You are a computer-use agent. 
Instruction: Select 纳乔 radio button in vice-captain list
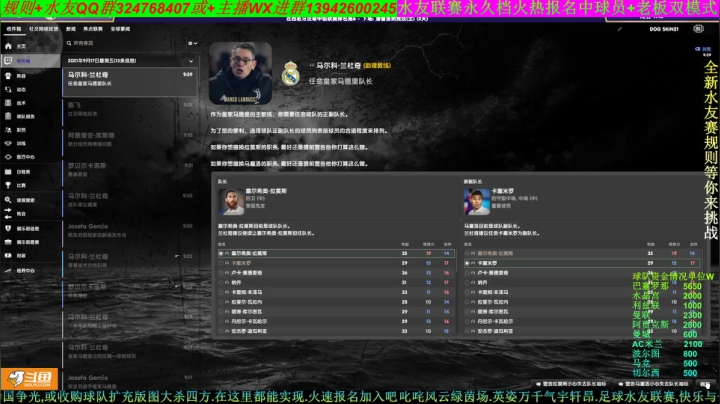coord(467,282)
